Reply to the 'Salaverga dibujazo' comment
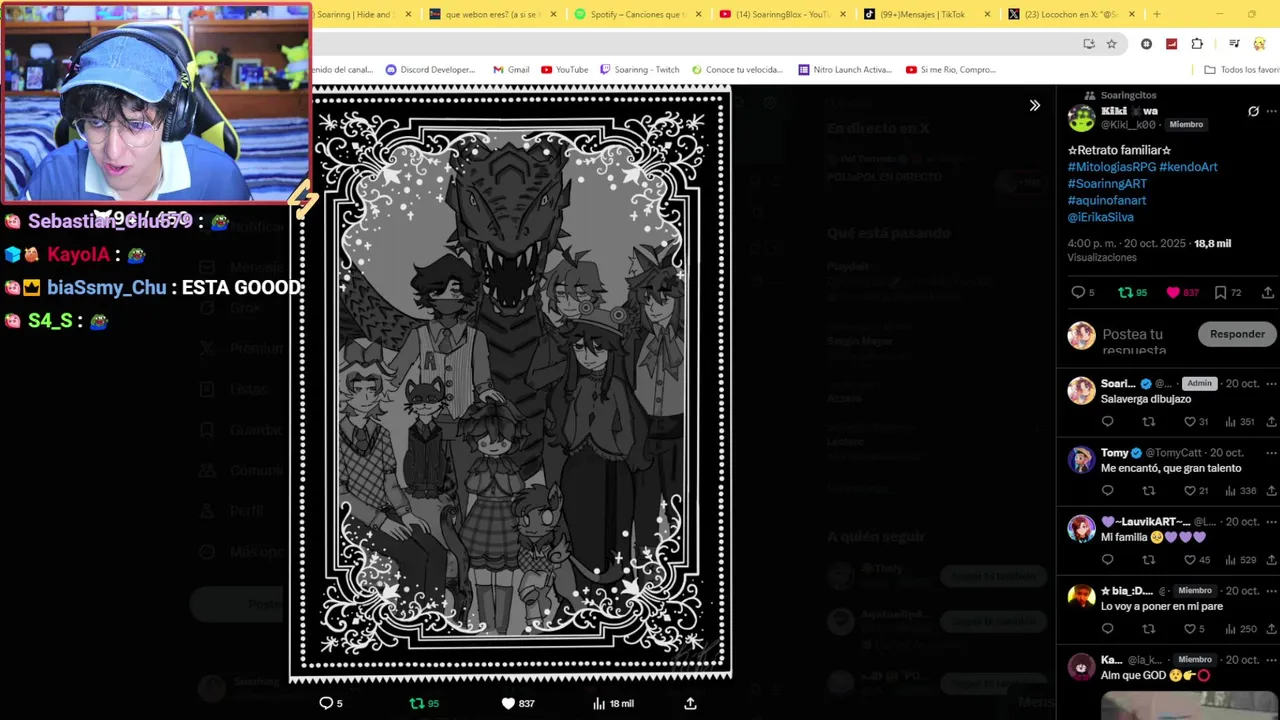The width and height of the screenshot is (1280, 720). [x=1107, y=422]
